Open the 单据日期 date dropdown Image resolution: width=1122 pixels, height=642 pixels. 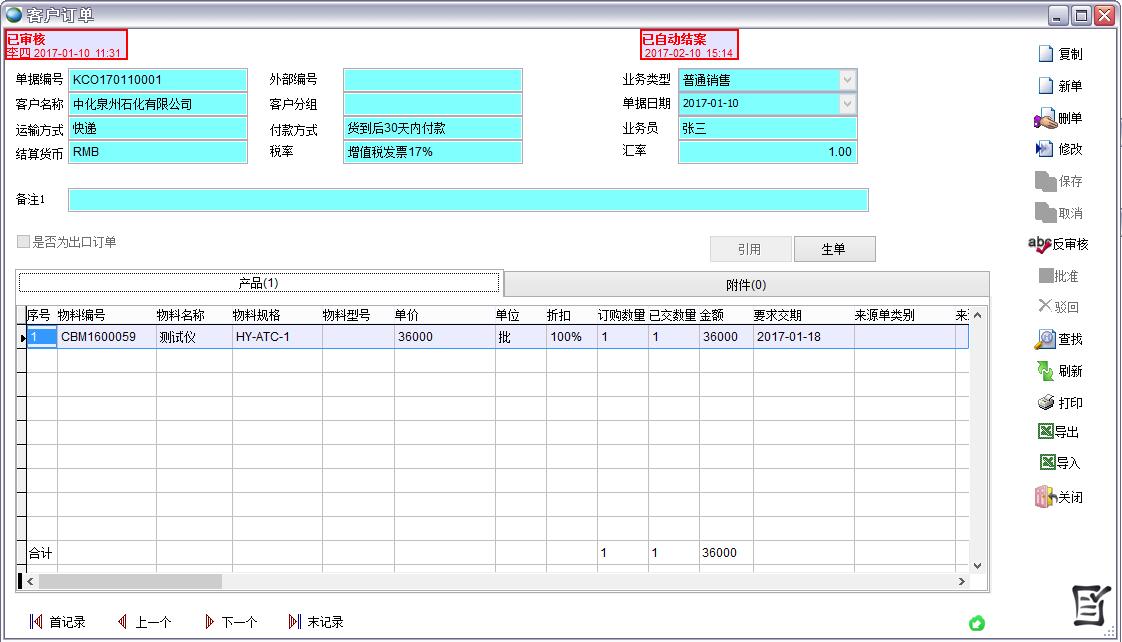pos(847,104)
